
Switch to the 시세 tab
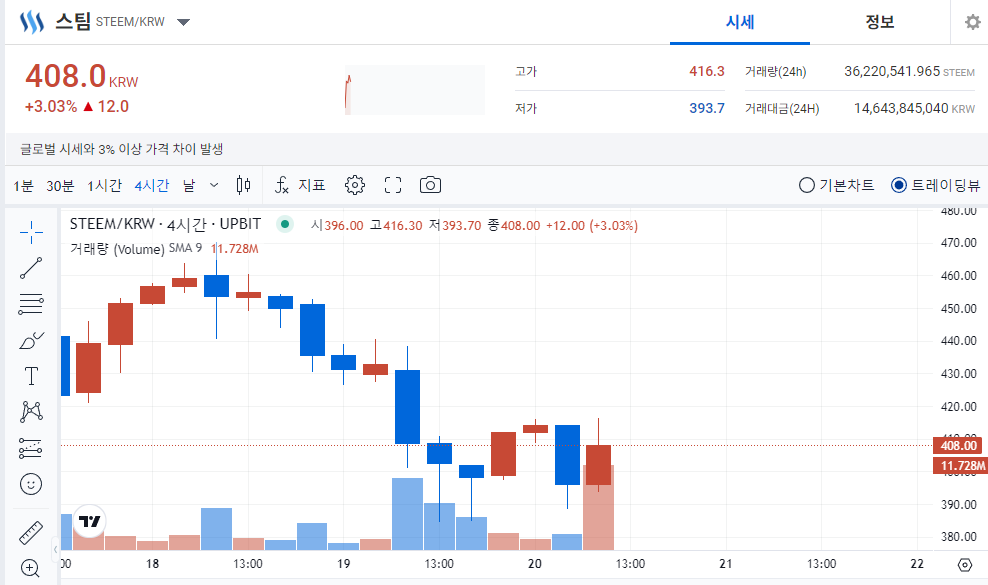pyautogui.click(x=740, y=22)
